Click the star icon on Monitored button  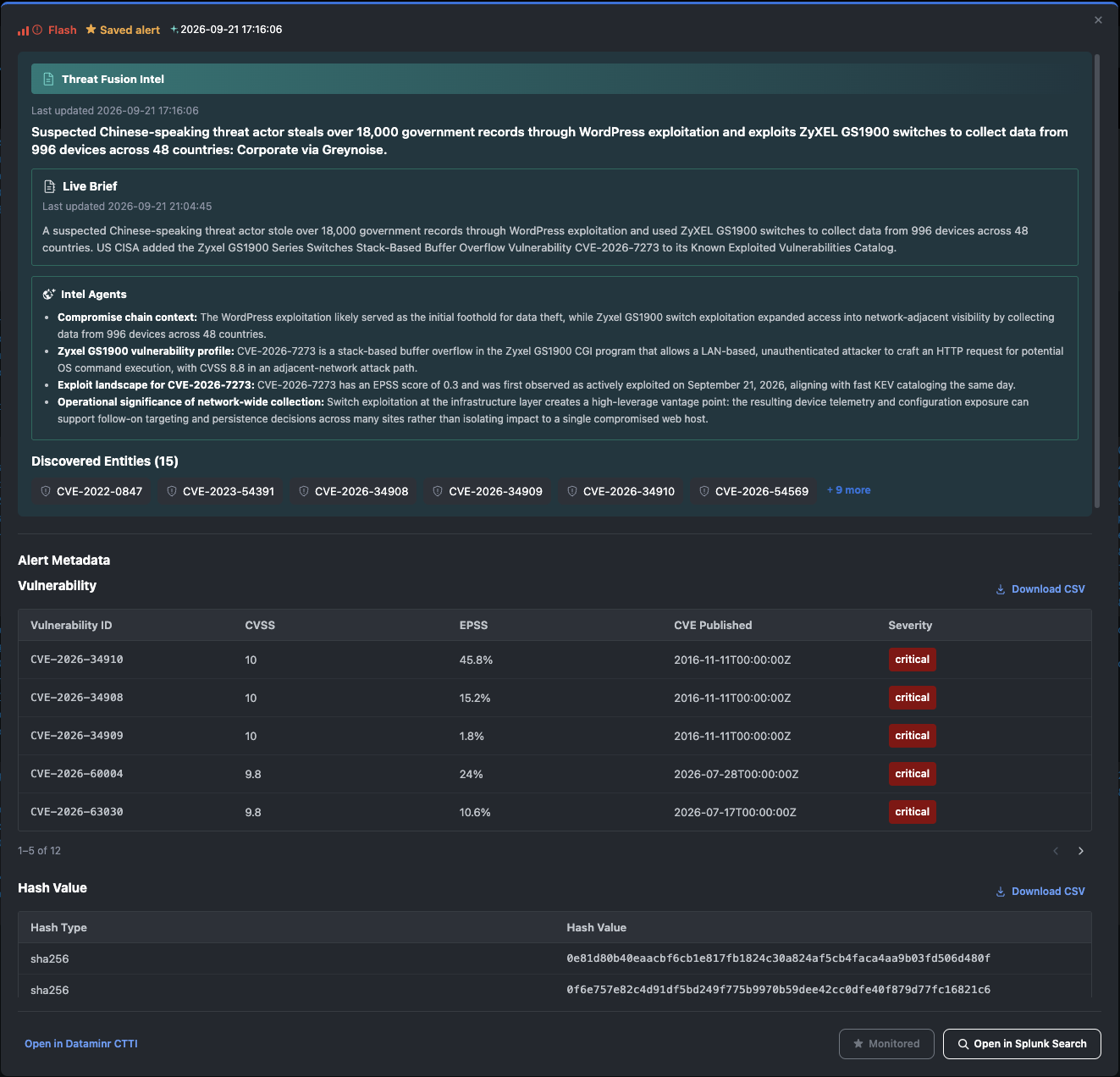click(858, 1044)
